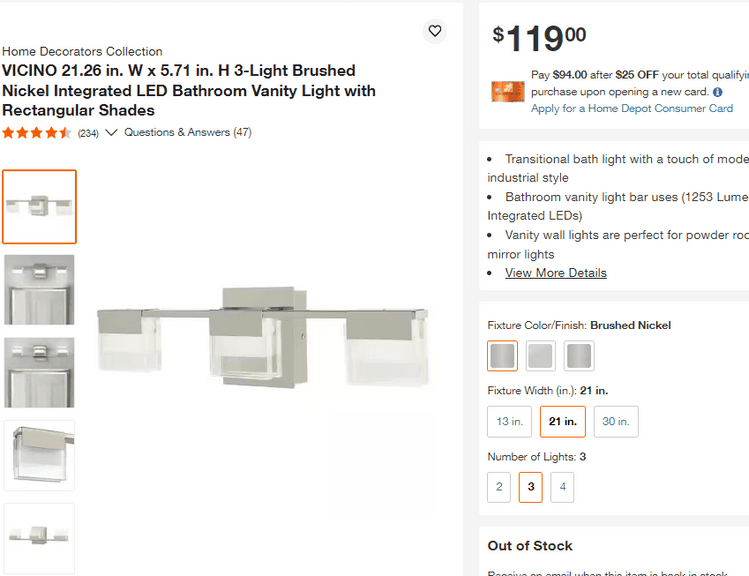Choose 2 for number of lights
749x576 pixels.
pyautogui.click(x=499, y=487)
